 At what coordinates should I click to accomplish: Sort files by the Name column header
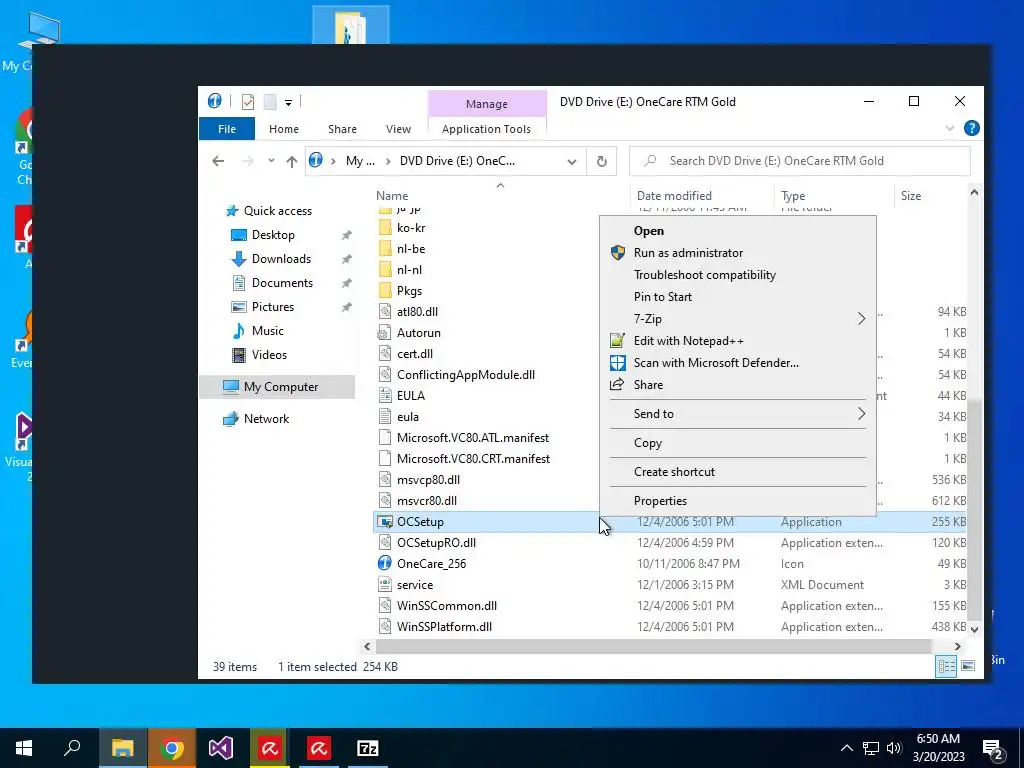(392, 195)
